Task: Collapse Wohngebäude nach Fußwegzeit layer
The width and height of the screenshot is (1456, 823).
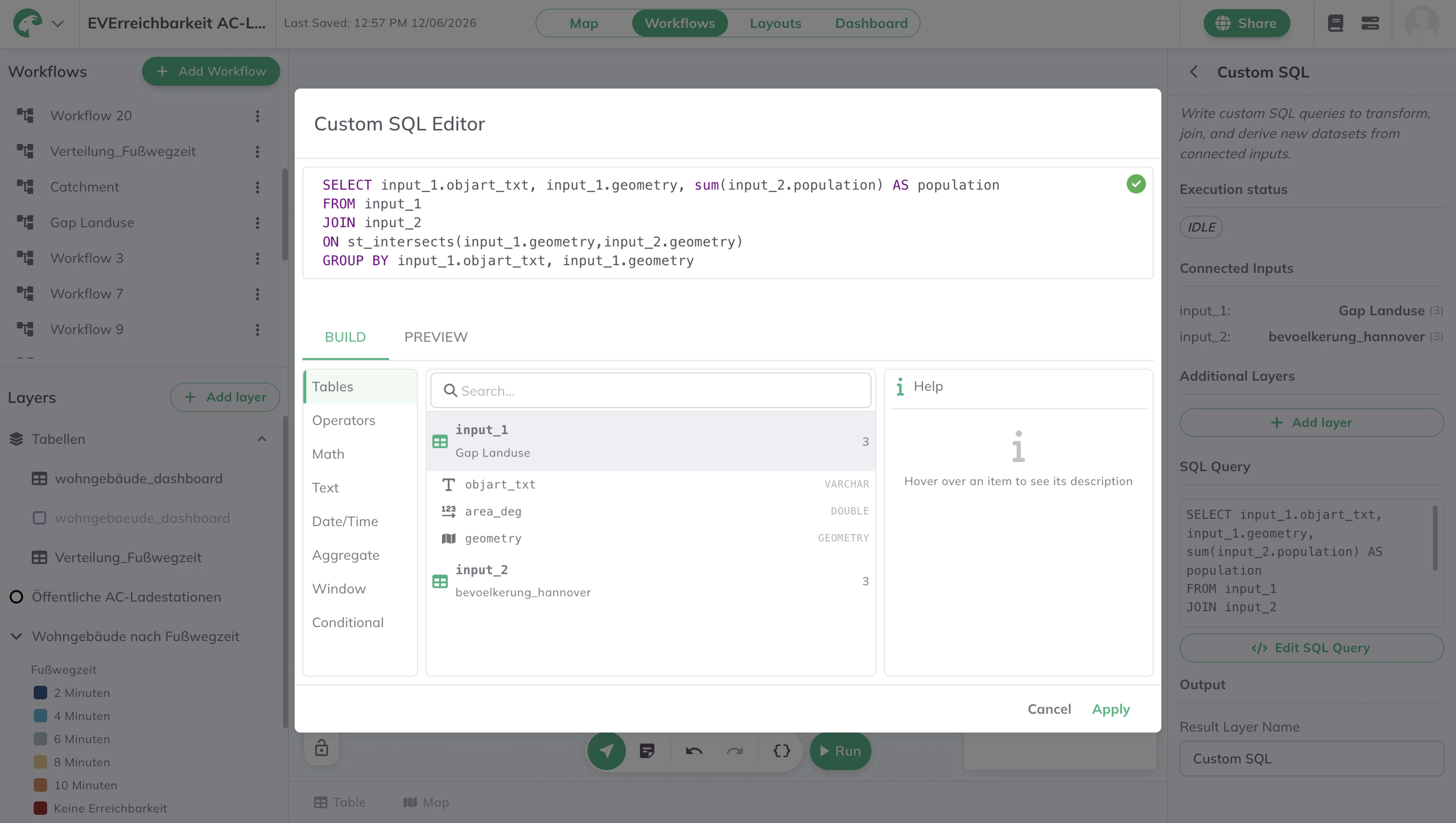Action: pyautogui.click(x=16, y=637)
